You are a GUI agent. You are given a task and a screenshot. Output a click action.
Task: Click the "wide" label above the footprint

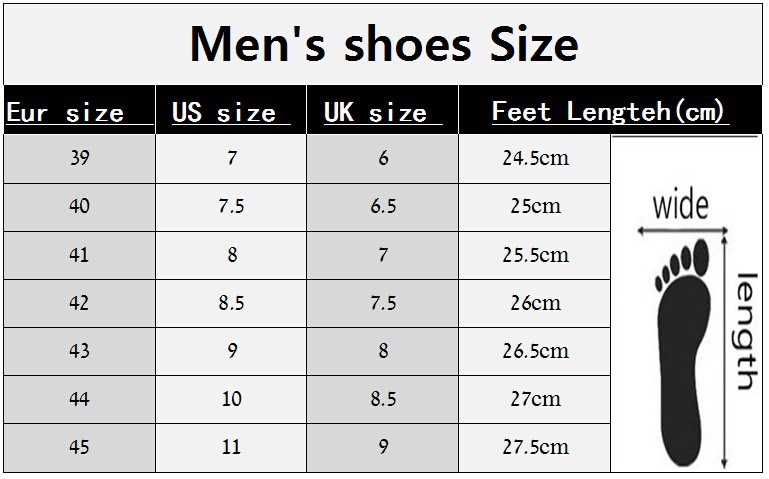pos(680,206)
